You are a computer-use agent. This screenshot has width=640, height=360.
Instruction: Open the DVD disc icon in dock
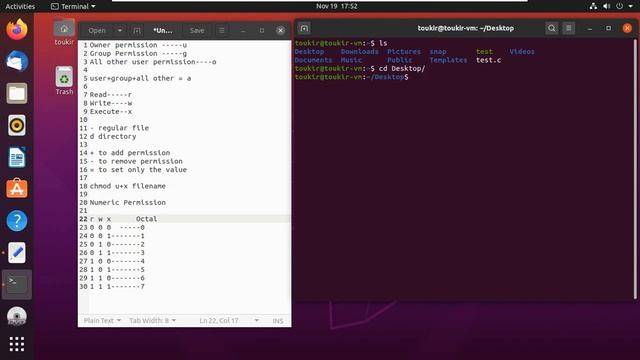[17, 316]
